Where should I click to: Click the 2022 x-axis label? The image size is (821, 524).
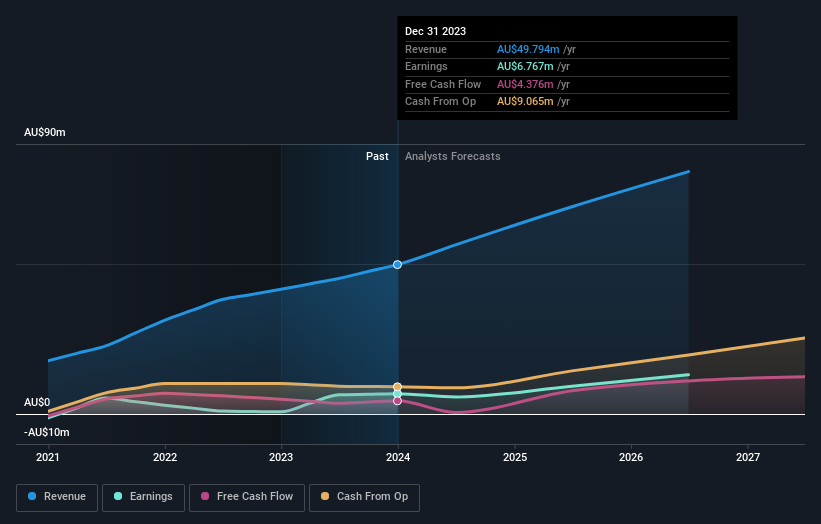tap(165, 457)
